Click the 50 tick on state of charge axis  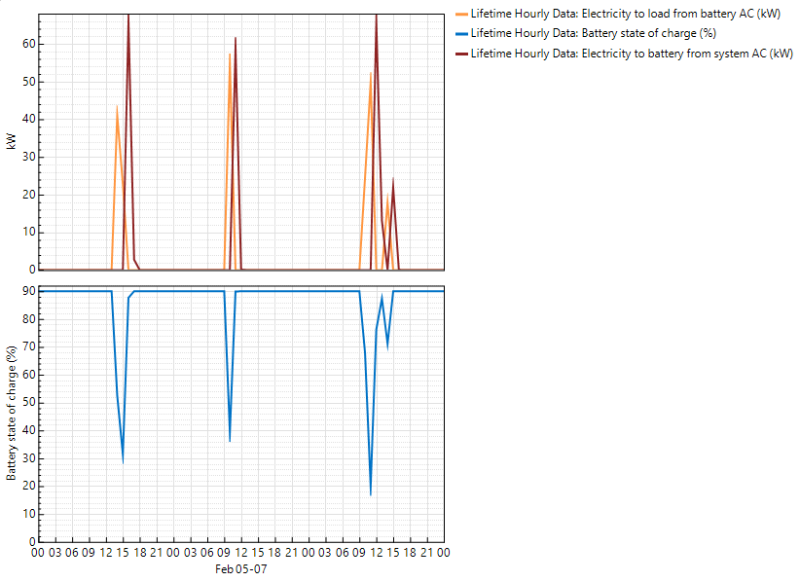pos(28,402)
